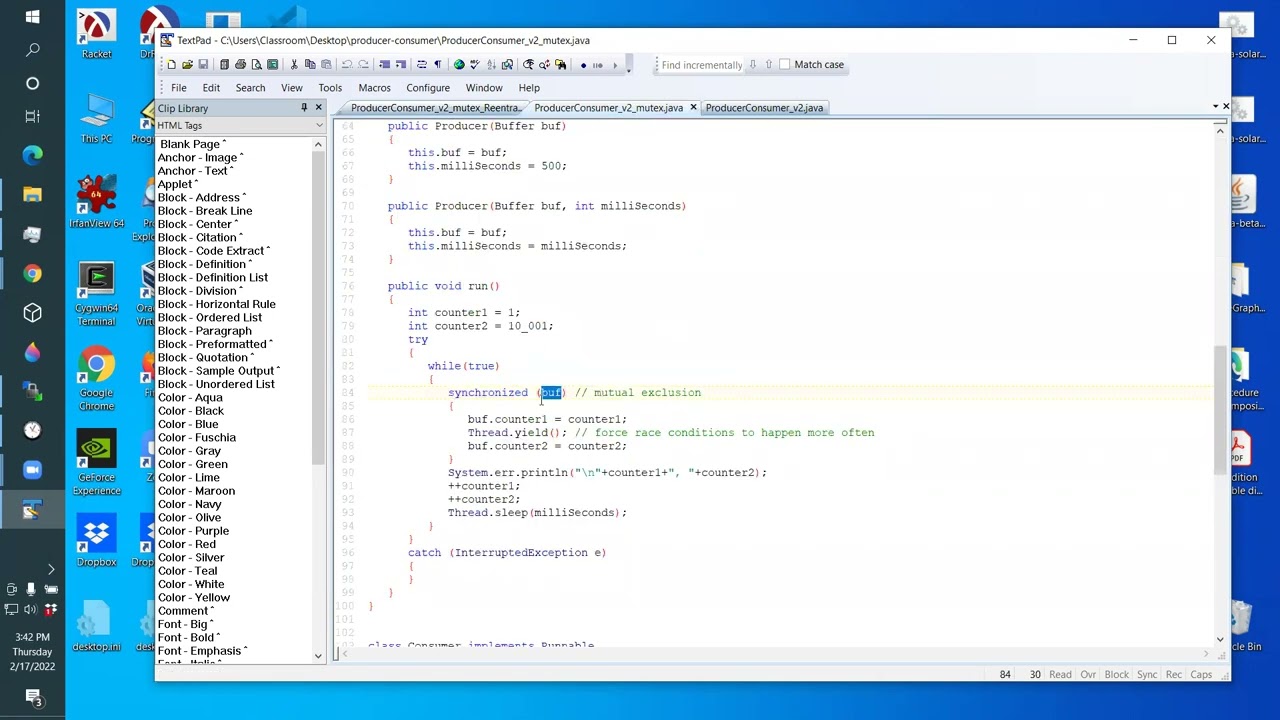Click the Print toolbar icon
The image size is (1280, 720).
tap(241, 65)
